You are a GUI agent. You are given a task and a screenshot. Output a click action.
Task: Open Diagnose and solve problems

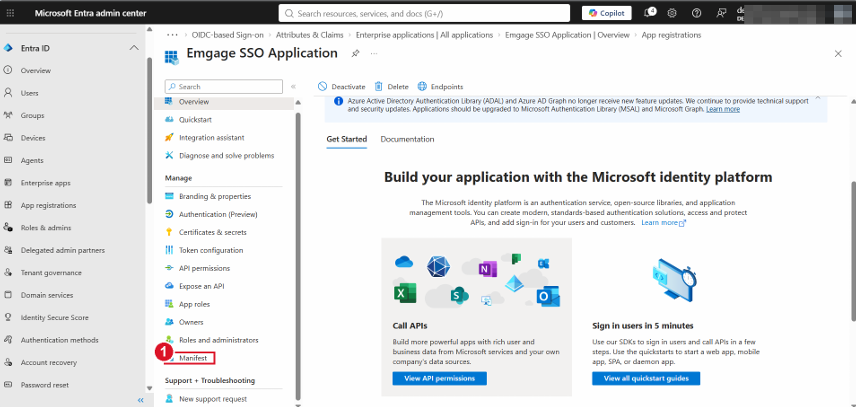click(x=227, y=155)
